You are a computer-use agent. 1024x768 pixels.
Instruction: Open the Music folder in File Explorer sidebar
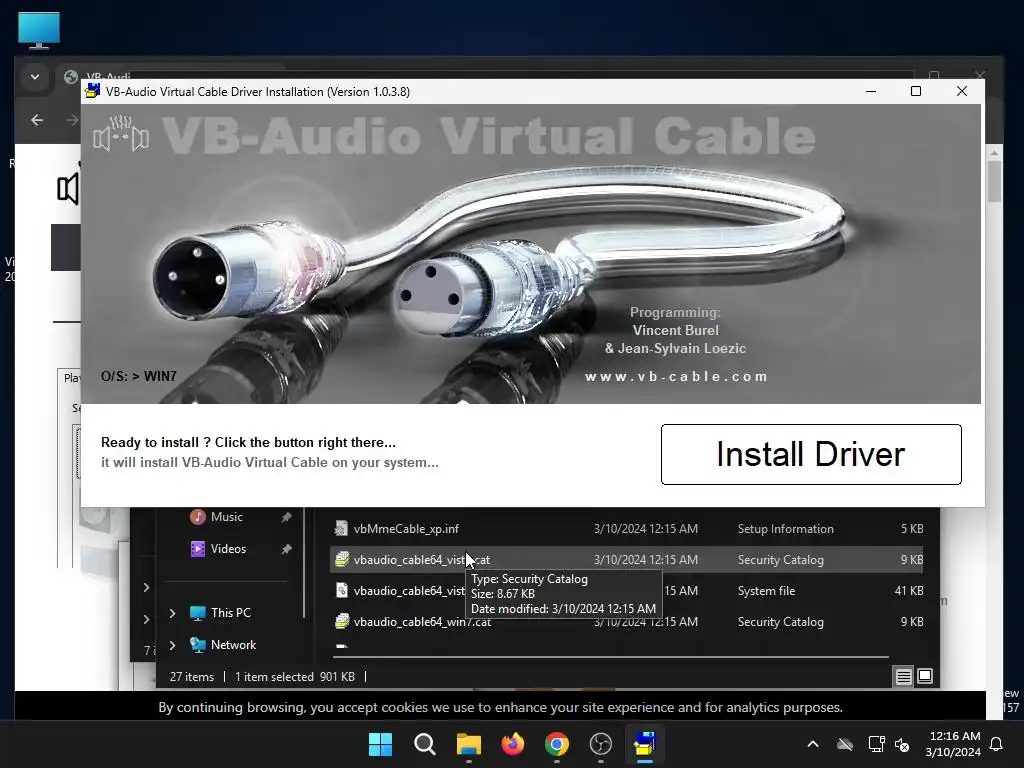click(x=226, y=517)
